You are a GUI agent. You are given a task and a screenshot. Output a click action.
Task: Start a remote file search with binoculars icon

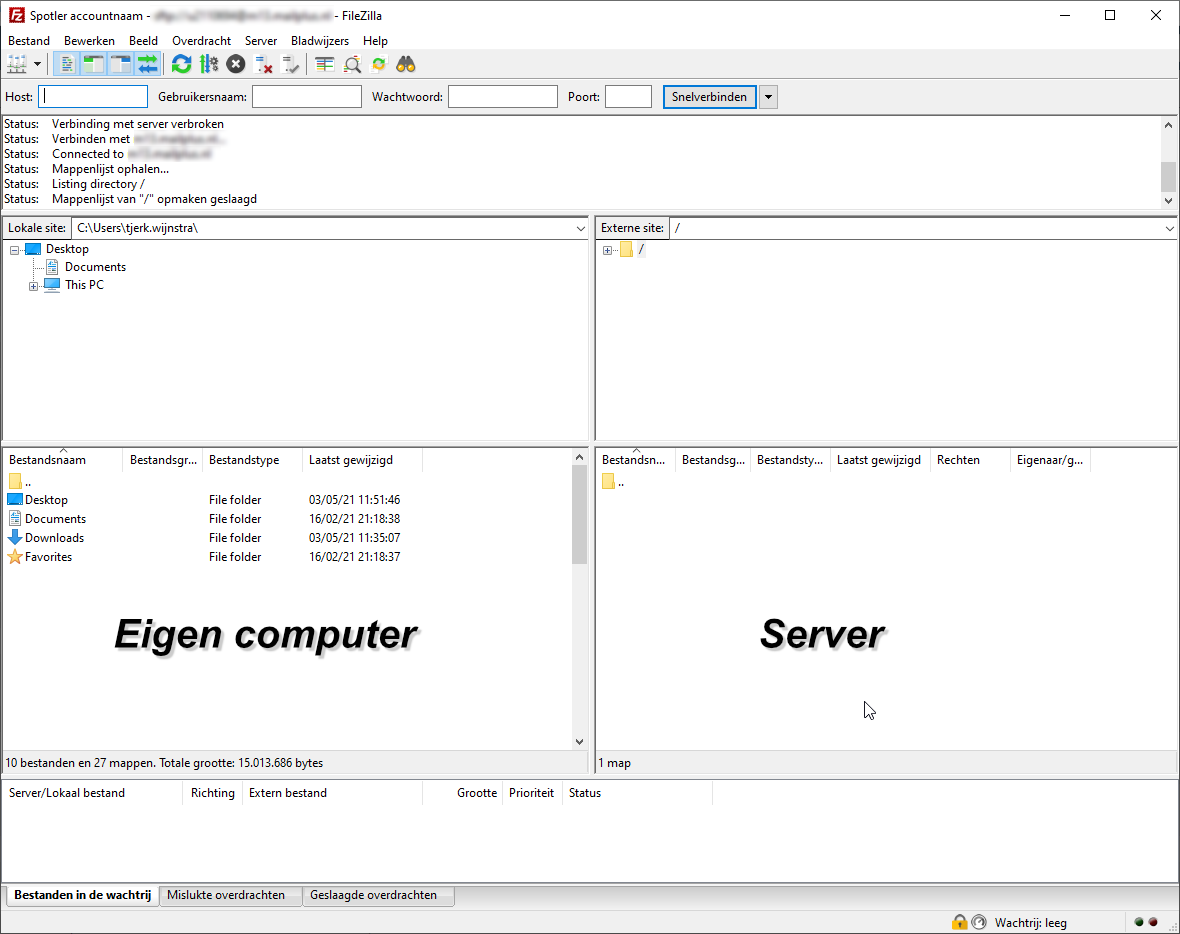click(405, 63)
